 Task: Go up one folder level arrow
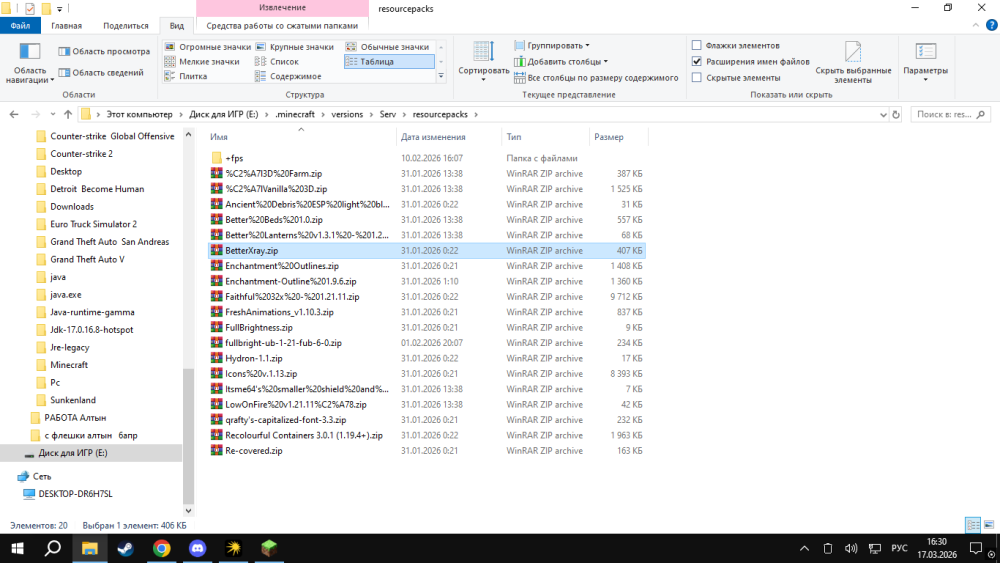click(68, 115)
